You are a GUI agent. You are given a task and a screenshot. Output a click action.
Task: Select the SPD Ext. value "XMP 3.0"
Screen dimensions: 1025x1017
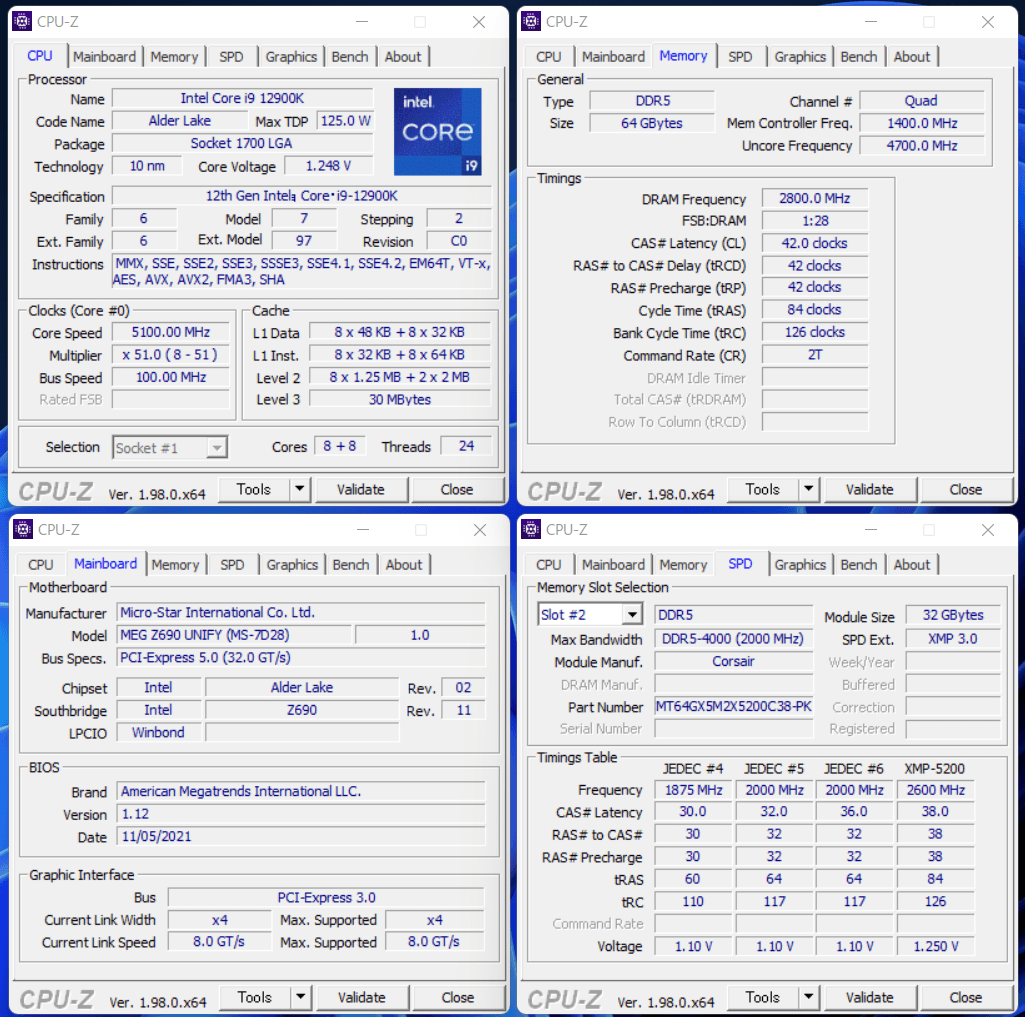click(952, 639)
